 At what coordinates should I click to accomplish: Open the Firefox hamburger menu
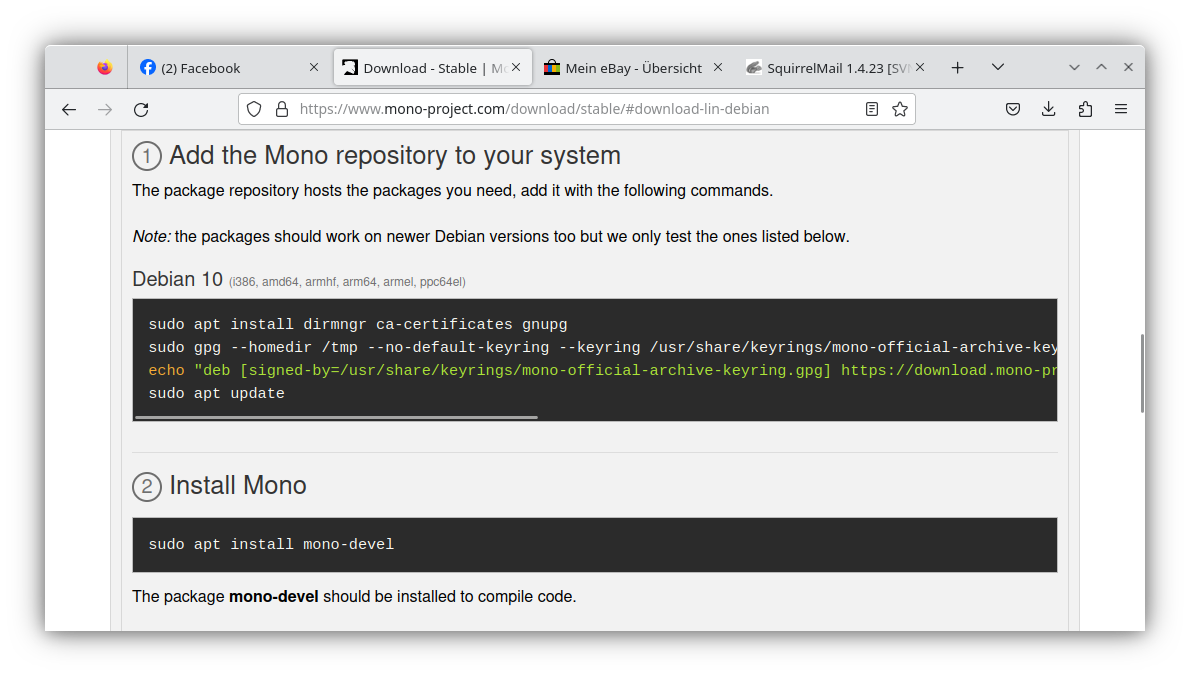1121,109
